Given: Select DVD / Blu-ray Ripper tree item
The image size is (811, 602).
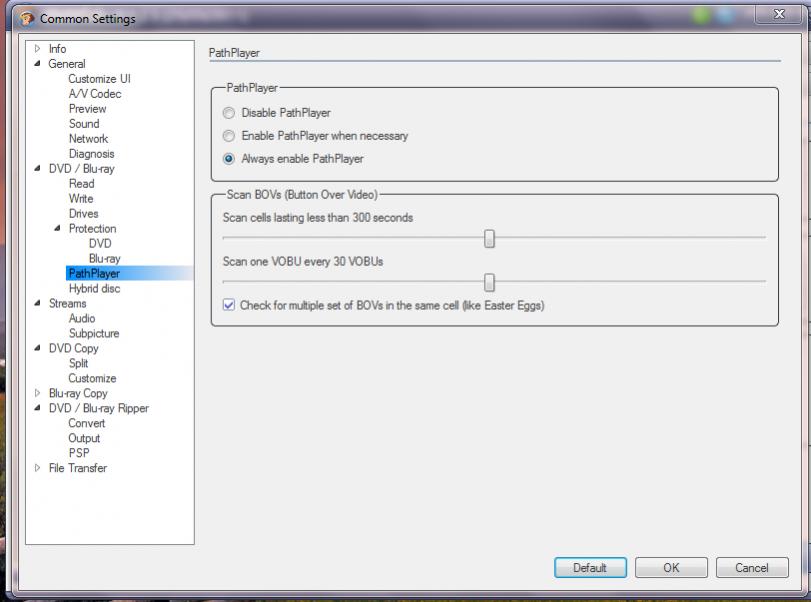Looking at the screenshot, I should click(x=99, y=409).
